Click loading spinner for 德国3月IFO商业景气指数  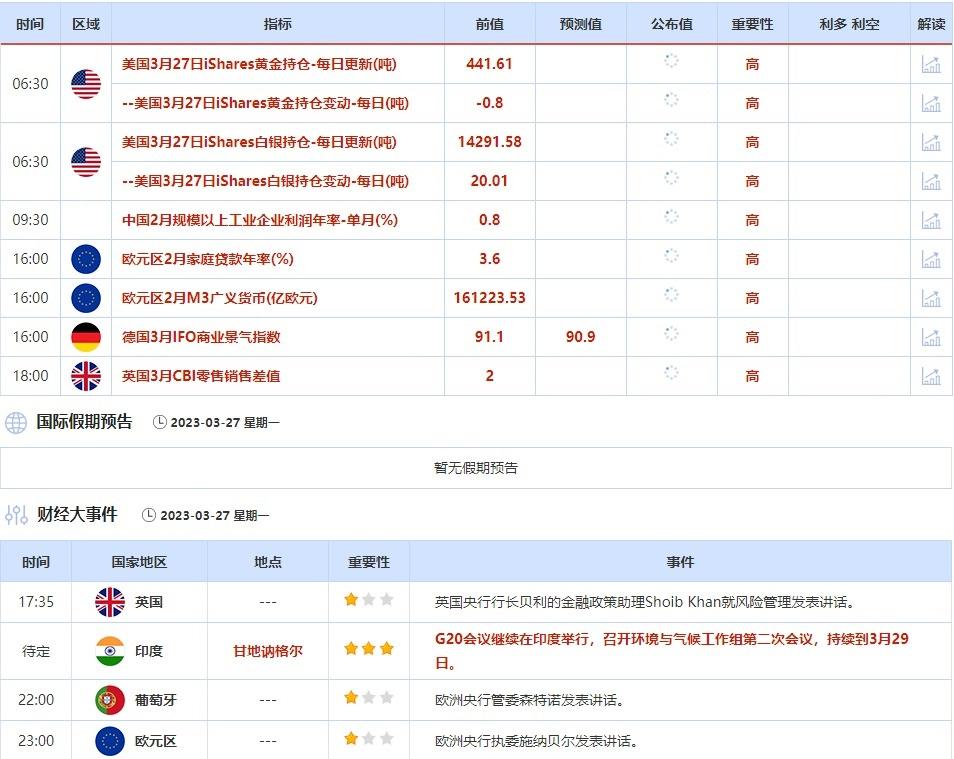tap(671, 334)
